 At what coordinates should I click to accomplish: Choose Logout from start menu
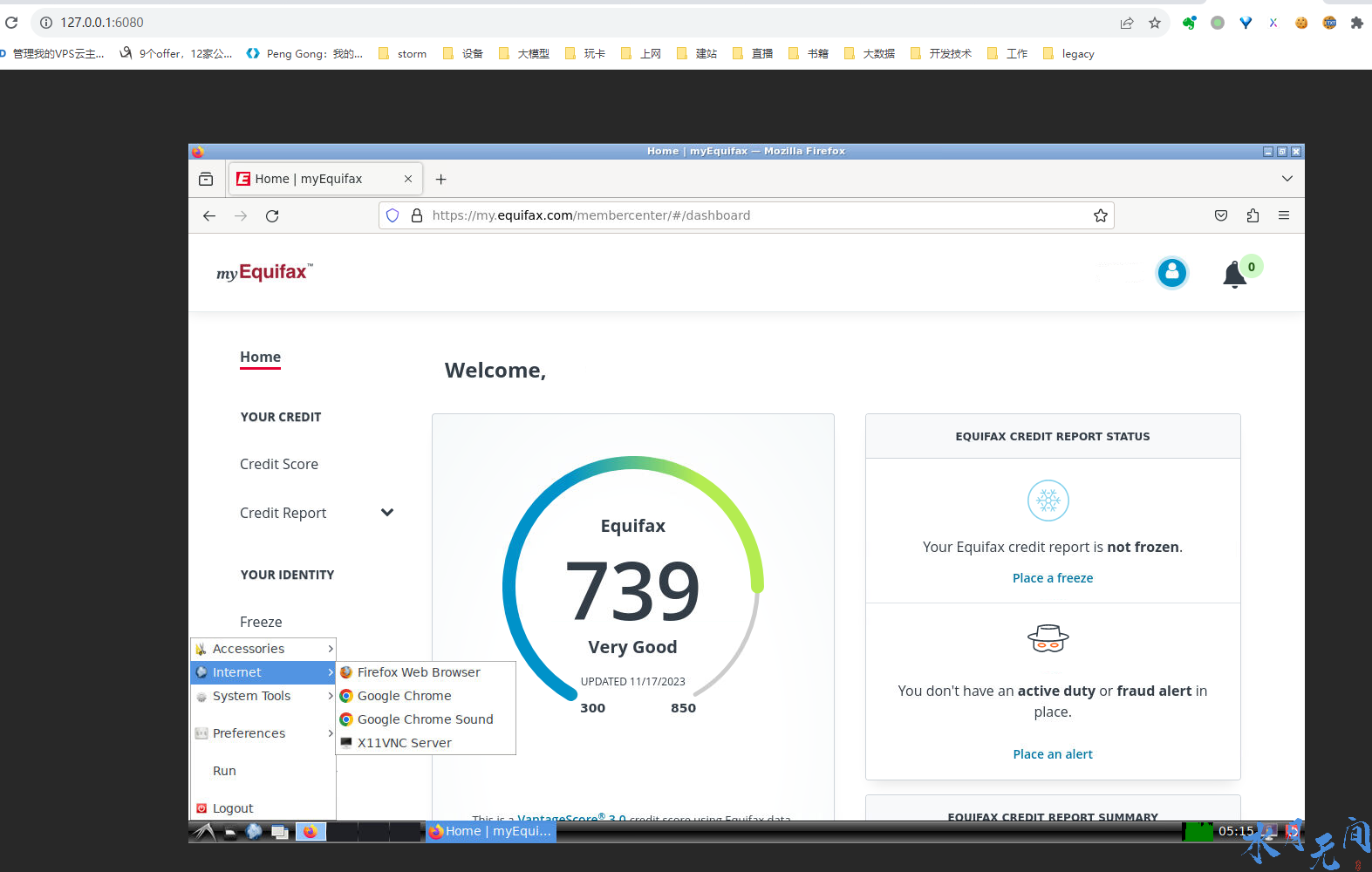(263, 808)
